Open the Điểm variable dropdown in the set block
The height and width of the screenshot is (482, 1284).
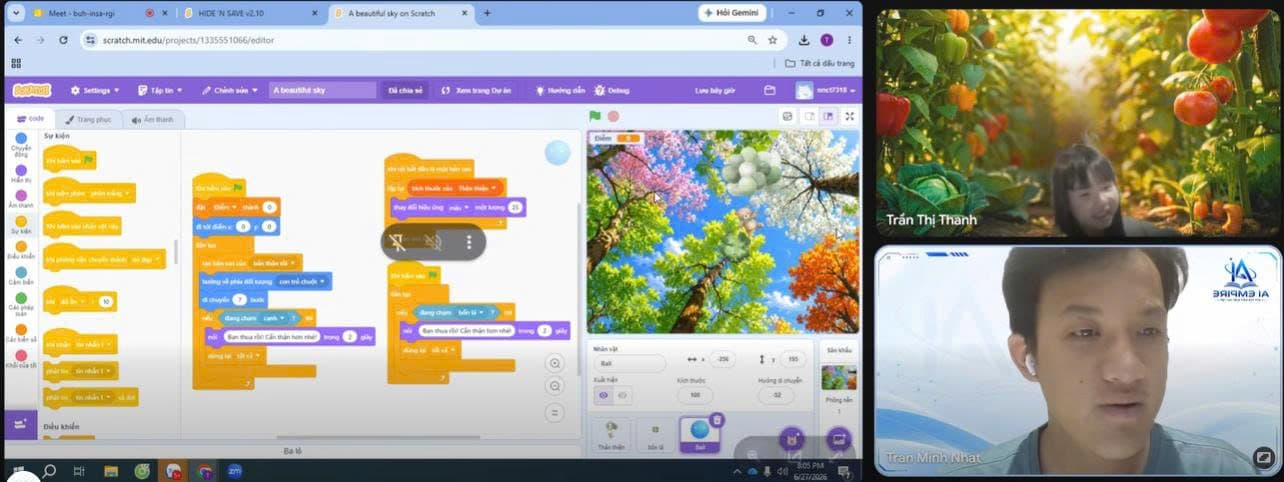point(223,207)
